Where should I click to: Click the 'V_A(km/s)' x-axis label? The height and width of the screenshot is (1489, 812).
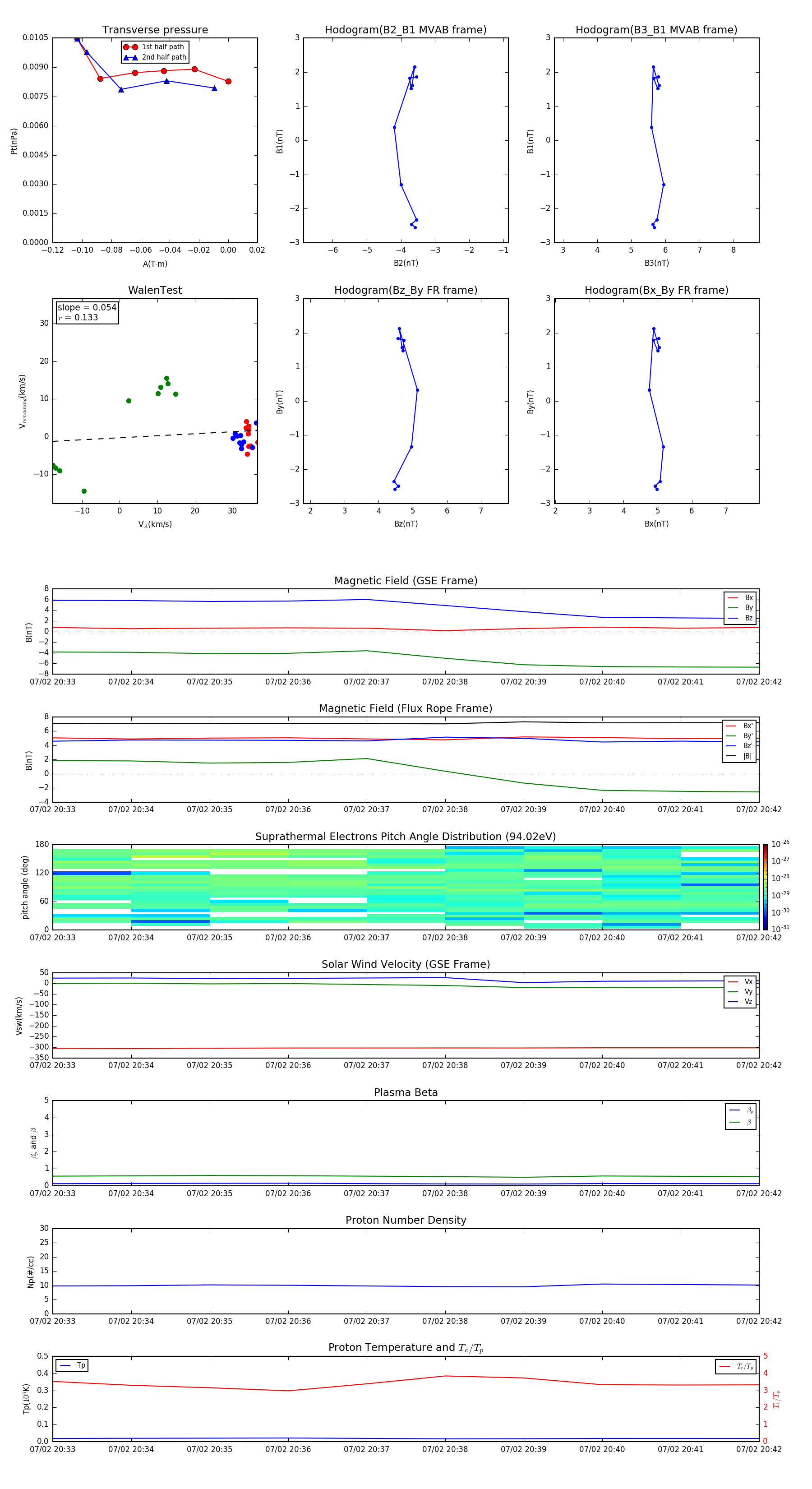coord(155,524)
